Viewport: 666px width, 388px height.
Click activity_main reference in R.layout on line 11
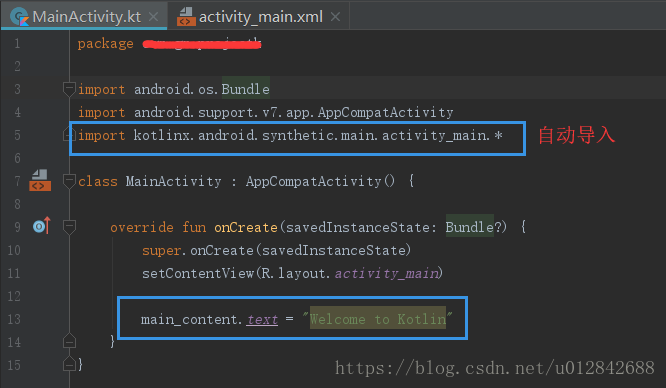click(387, 273)
